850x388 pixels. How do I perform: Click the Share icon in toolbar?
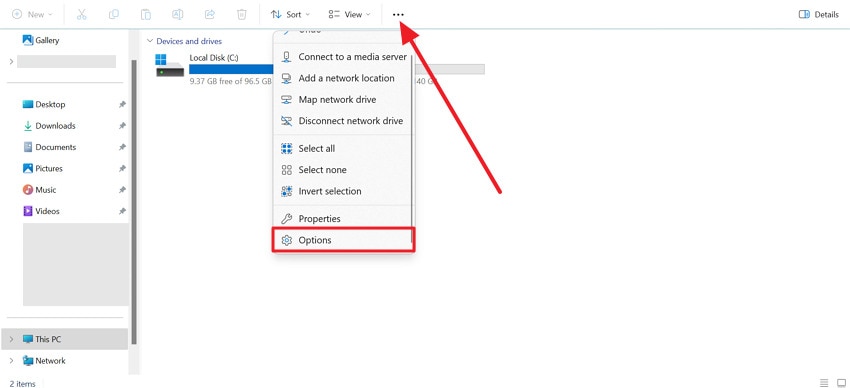coord(210,15)
